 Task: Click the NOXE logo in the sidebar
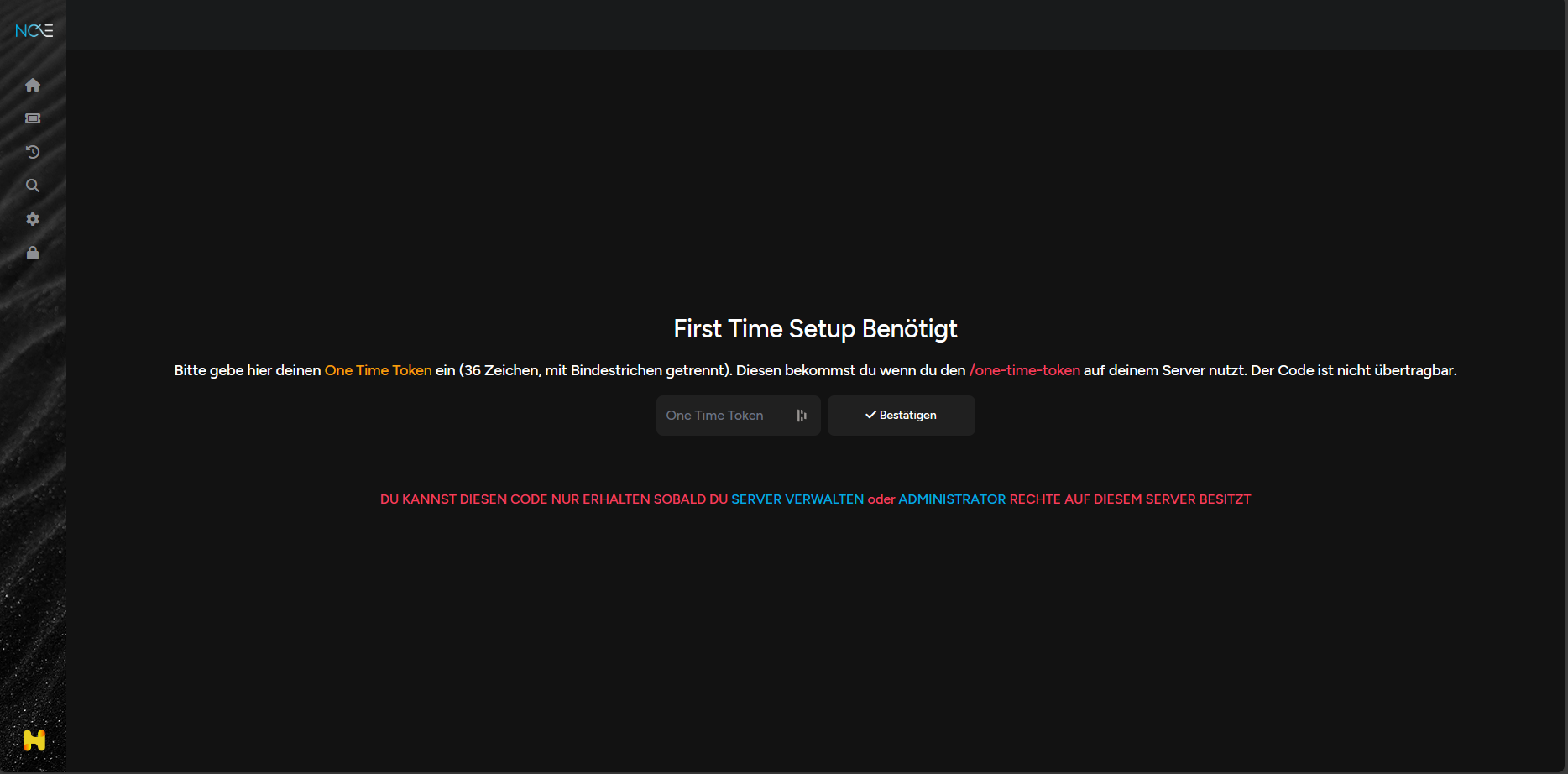tap(34, 31)
